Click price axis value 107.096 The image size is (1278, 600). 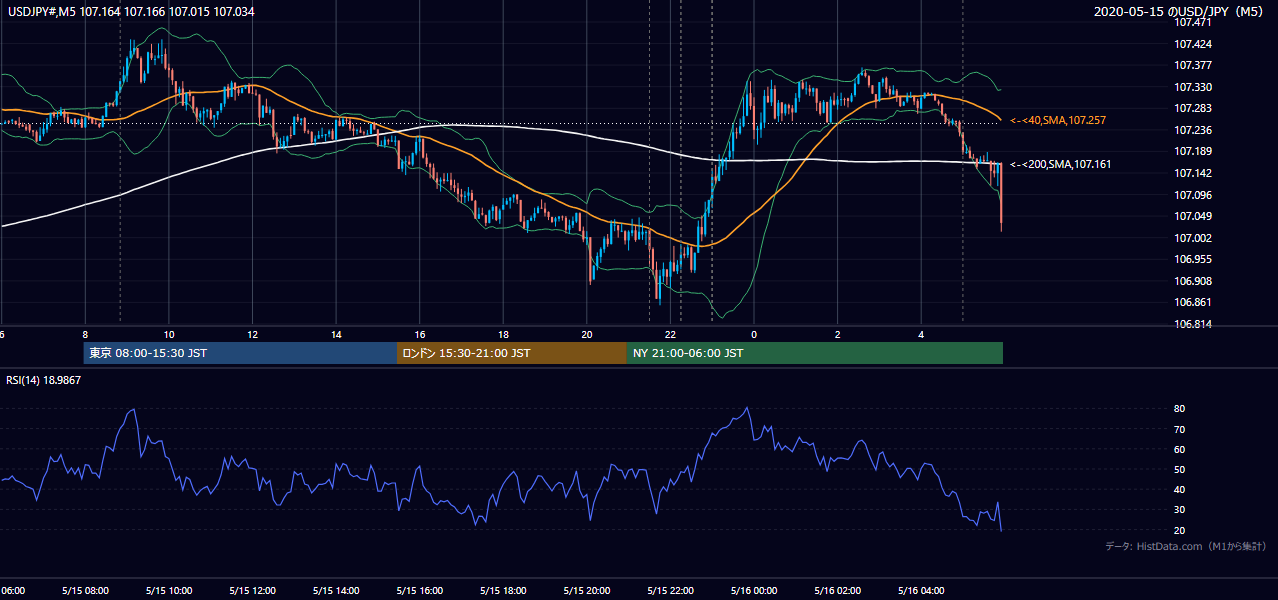coord(1193,196)
